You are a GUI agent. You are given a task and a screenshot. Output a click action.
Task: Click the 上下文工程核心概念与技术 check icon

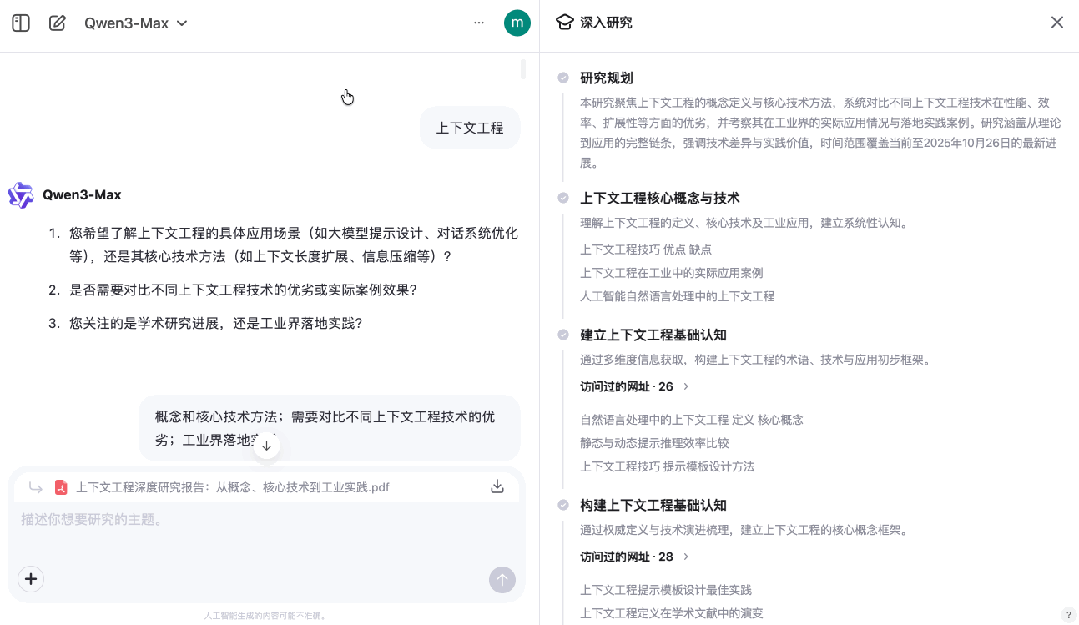[563, 198]
